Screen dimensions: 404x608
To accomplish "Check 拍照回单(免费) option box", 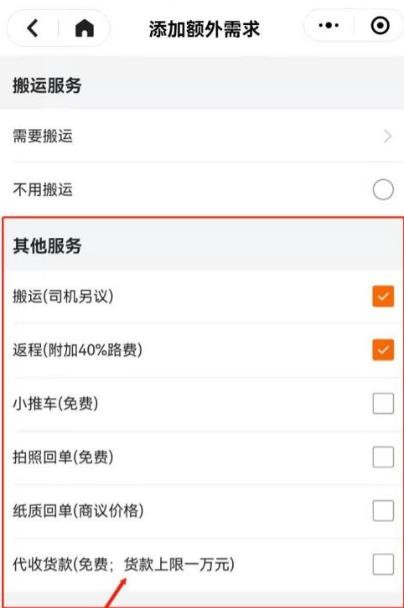I will 383,457.
